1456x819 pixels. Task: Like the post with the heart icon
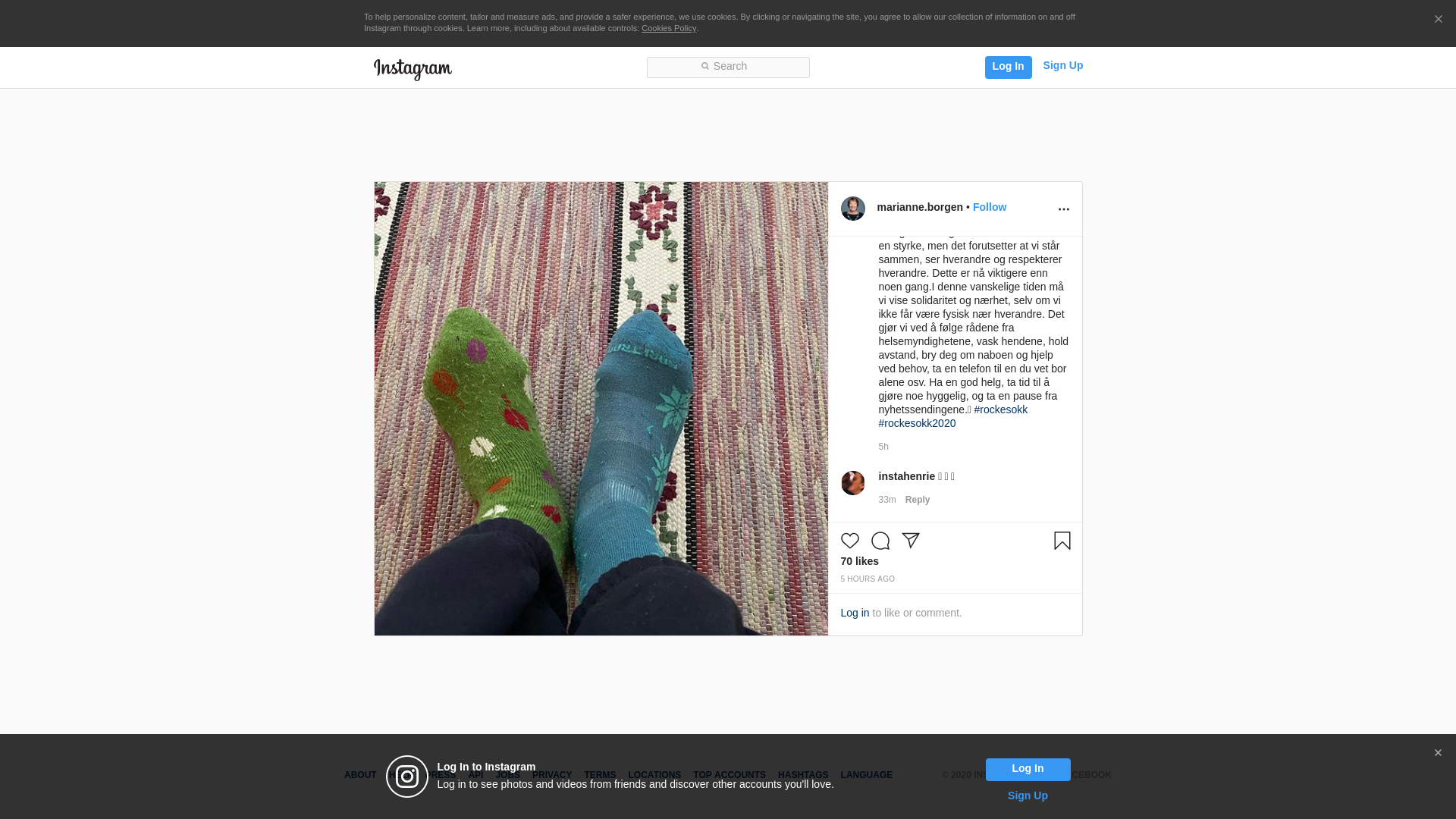(849, 541)
